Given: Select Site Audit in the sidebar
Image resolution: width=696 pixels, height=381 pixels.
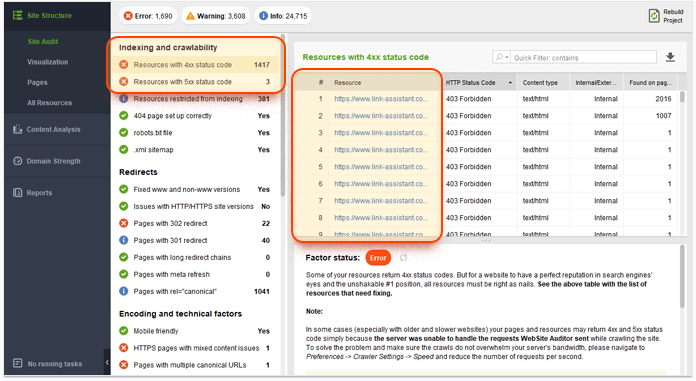Looking at the screenshot, I should click(43, 41).
